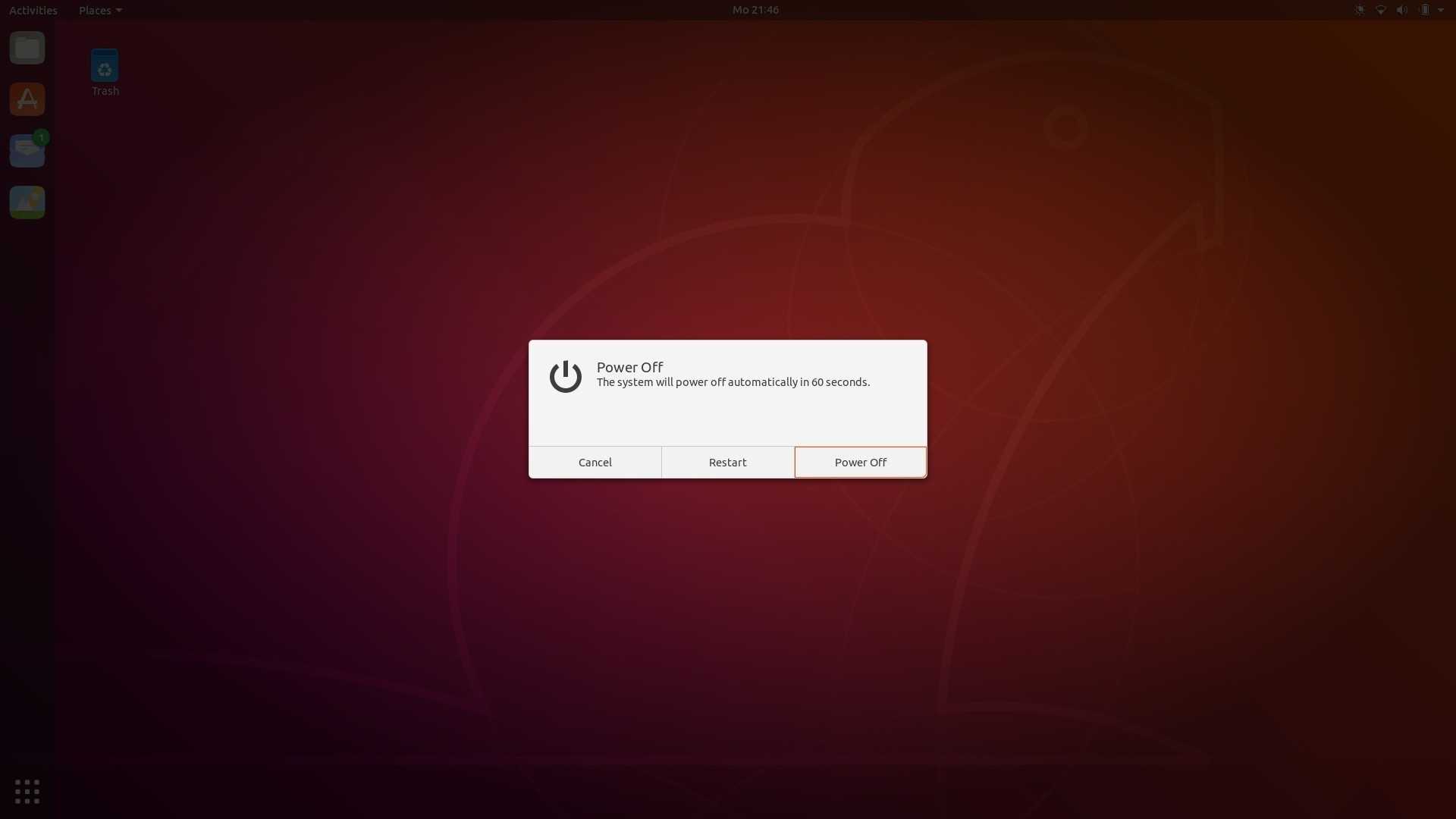Open the Places menu
Image resolution: width=1456 pixels, height=819 pixels.
[100, 10]
